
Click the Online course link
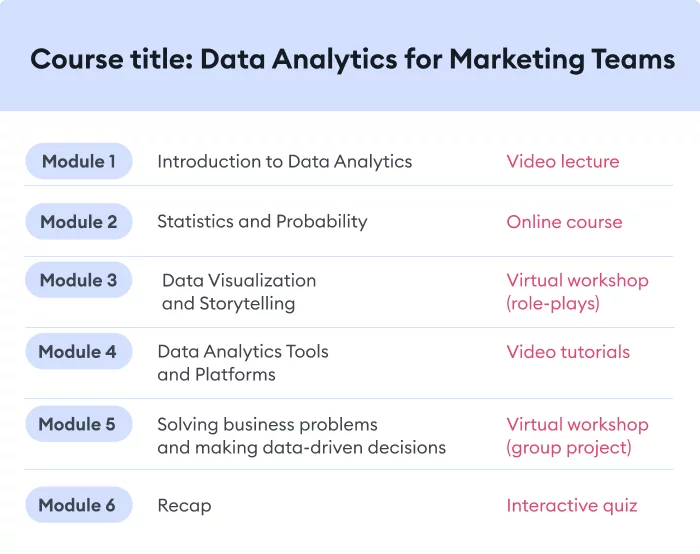(x=564, y=222)
